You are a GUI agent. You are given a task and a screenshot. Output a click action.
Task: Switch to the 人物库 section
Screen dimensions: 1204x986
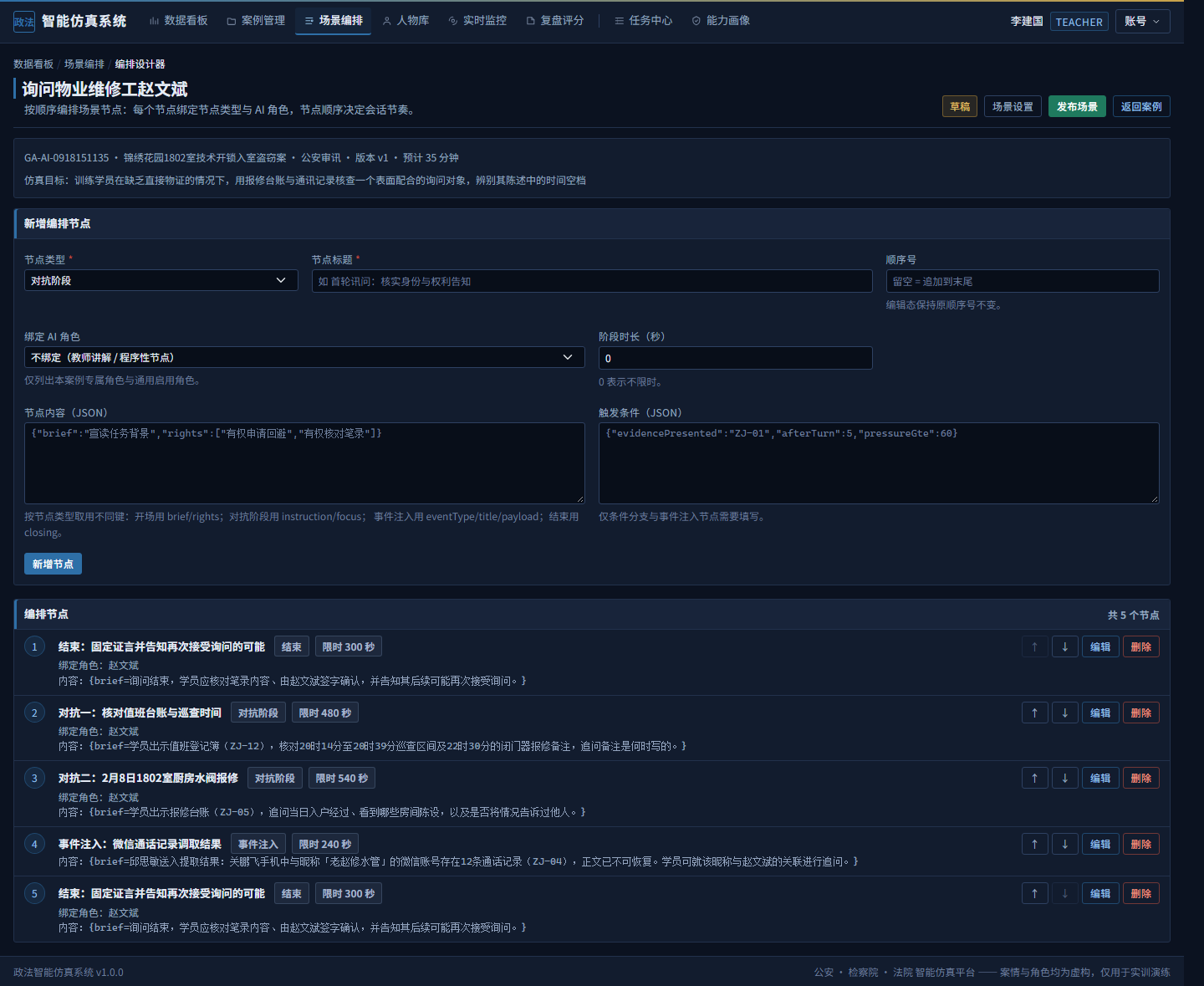(x=406, y=20)
